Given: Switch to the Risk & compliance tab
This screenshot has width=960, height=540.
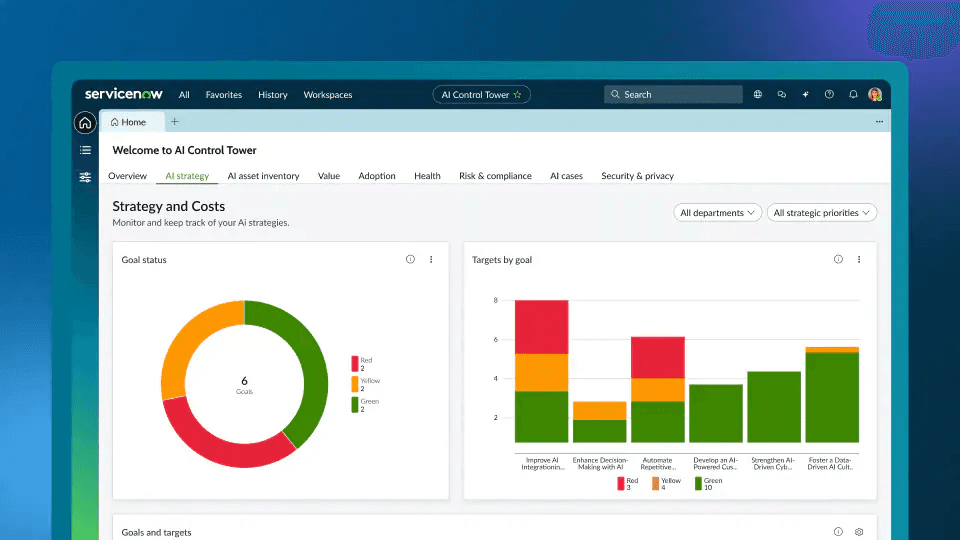Looking at the screenshot, I should pos(495,176).
